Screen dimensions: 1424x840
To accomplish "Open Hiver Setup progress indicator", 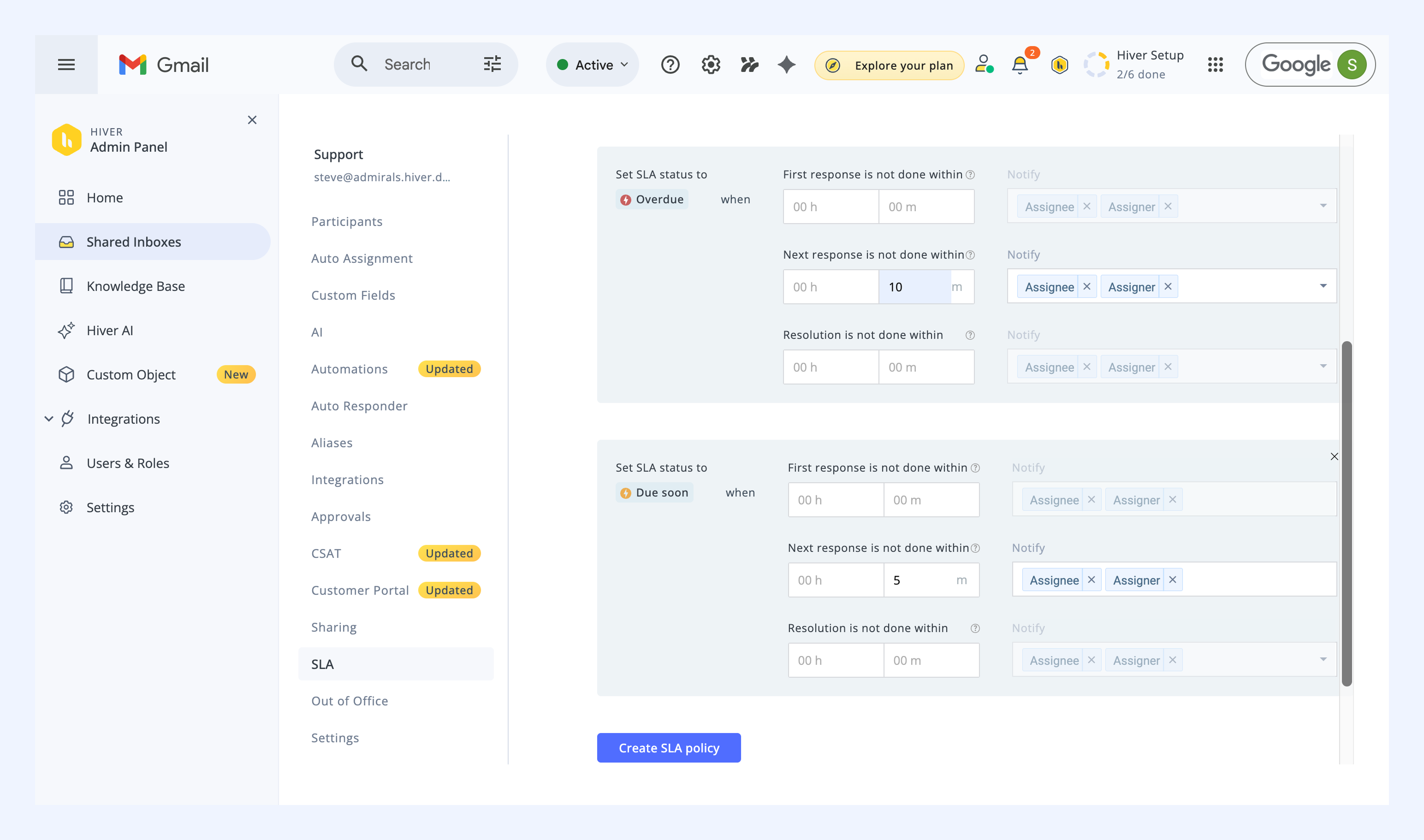I will pos(1133,65).
